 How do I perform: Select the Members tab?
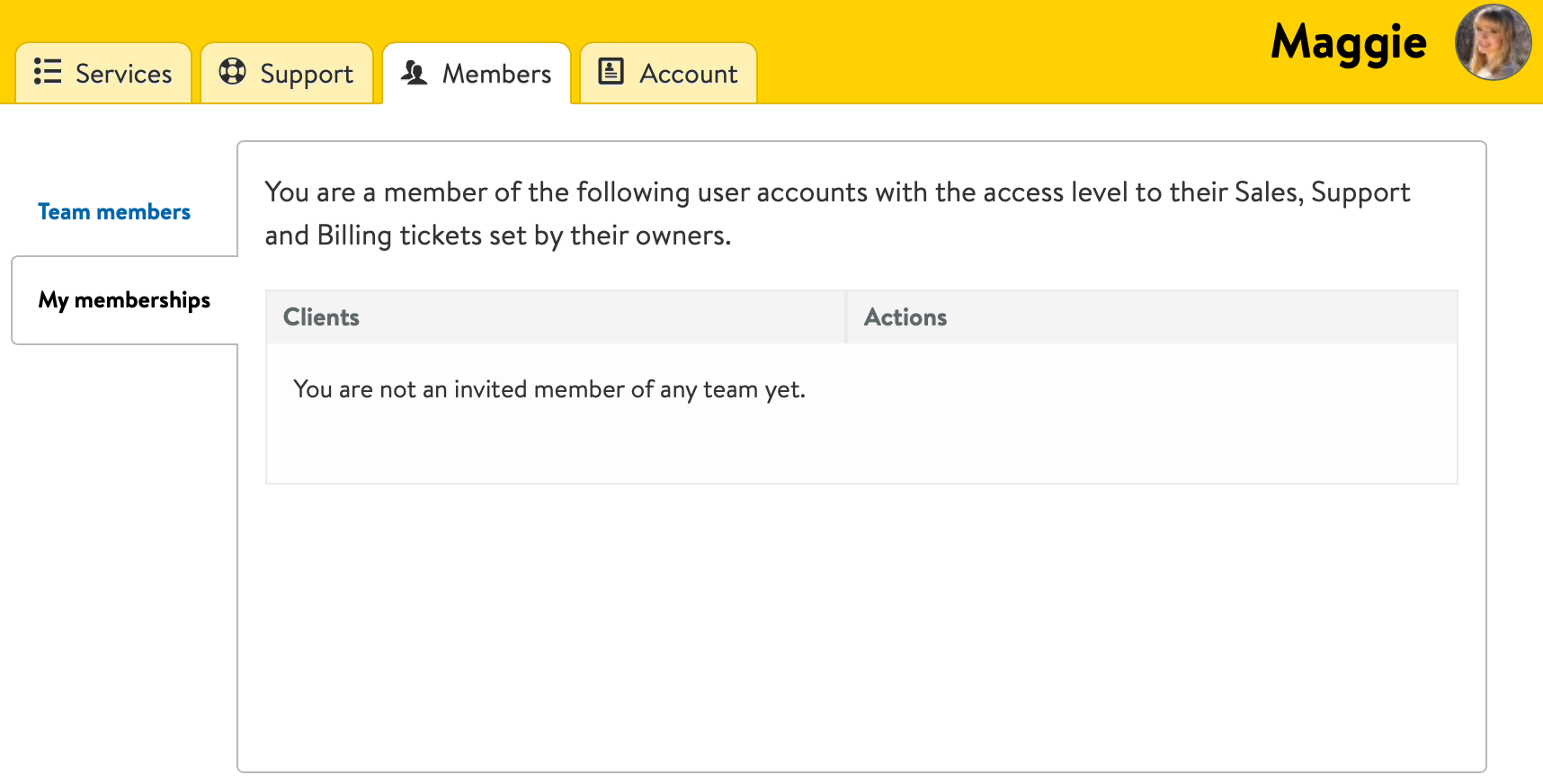(x=477, y=73)
